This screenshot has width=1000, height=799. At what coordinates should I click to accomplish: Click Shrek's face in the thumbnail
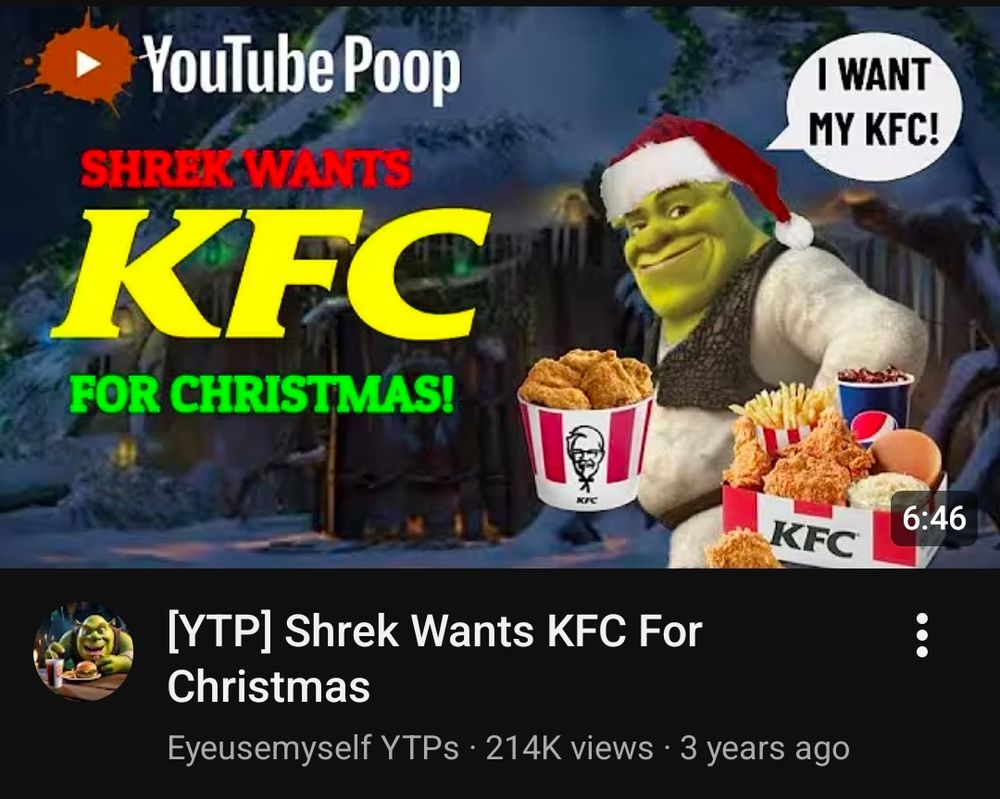[x=688, y=249]
